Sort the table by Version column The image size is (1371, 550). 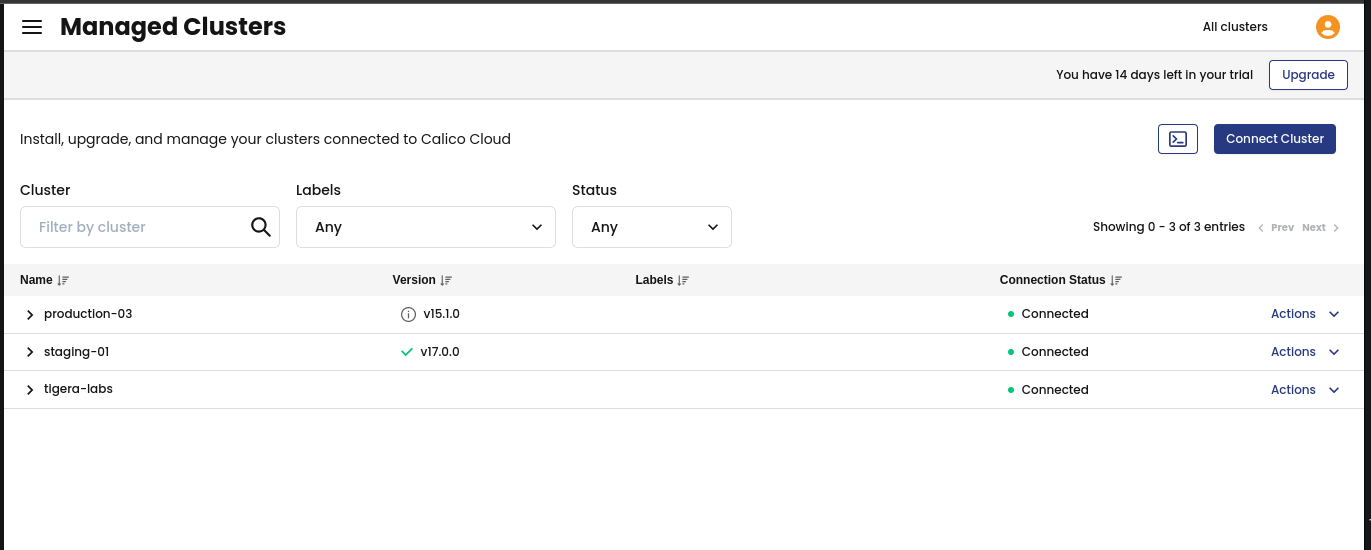point(447,281)
